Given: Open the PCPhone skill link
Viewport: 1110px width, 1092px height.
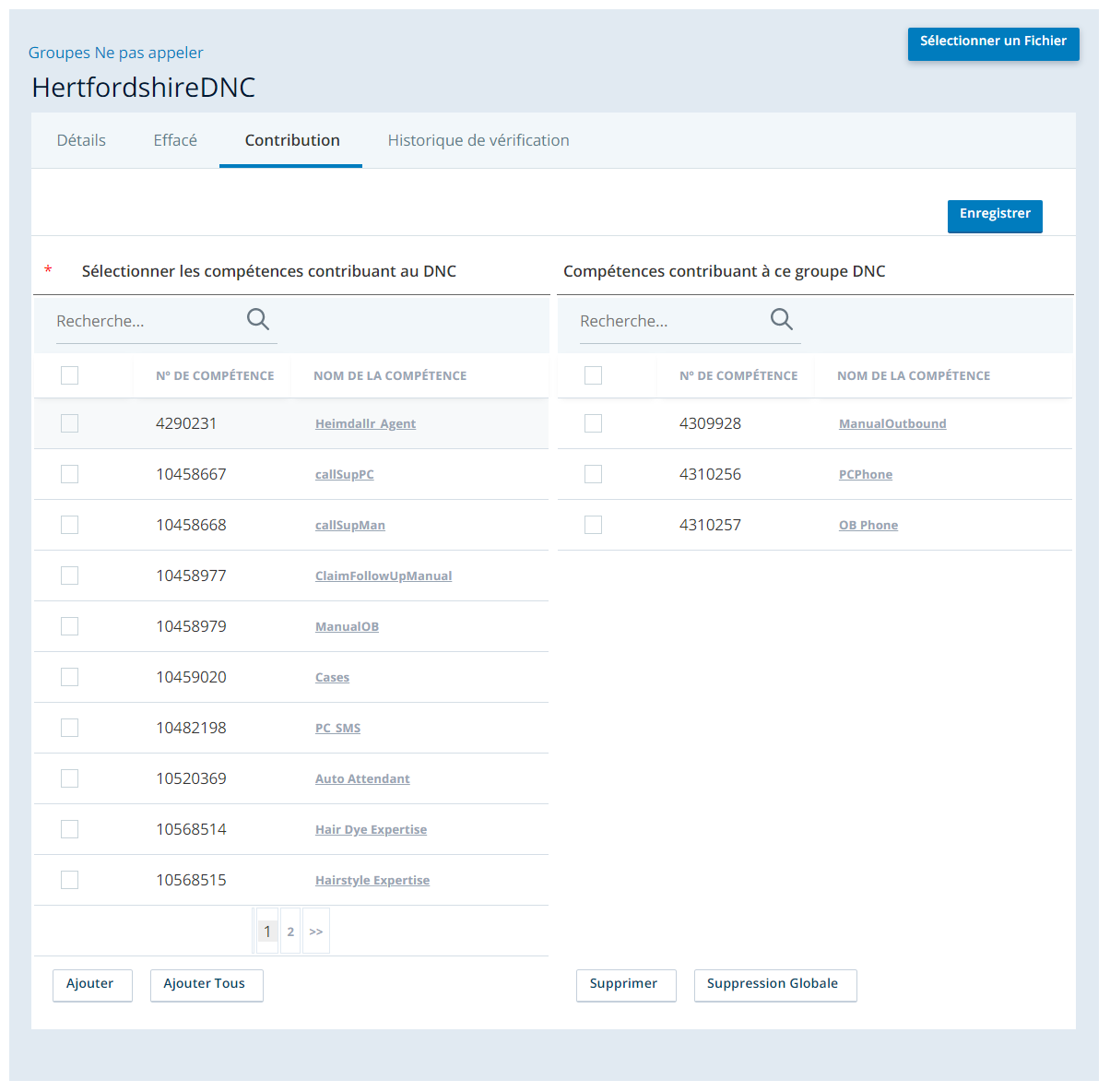Looking at the screenshot, I should (866, 474).
